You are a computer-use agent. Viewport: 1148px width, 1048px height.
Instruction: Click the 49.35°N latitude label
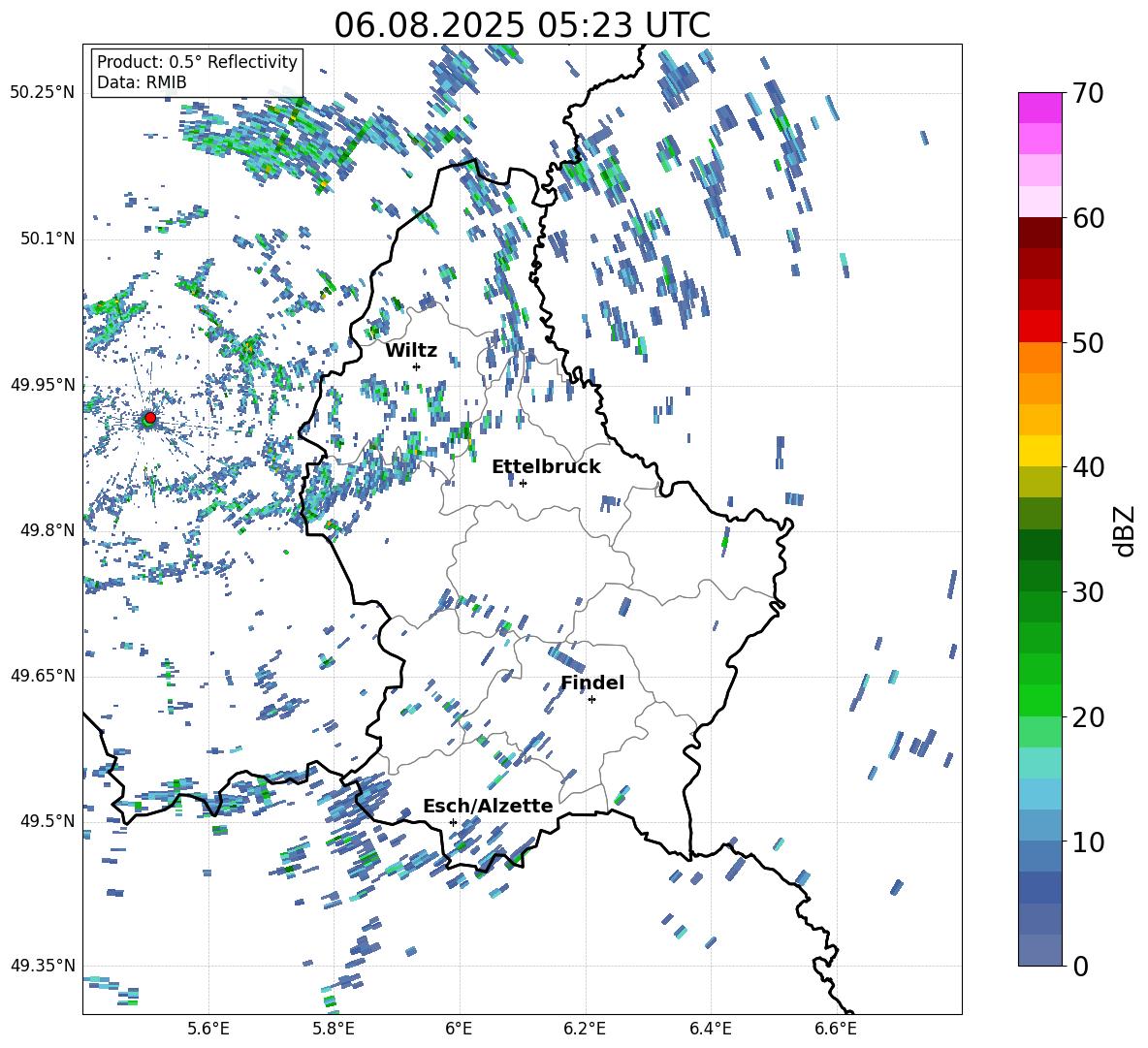tap(43, 966)
